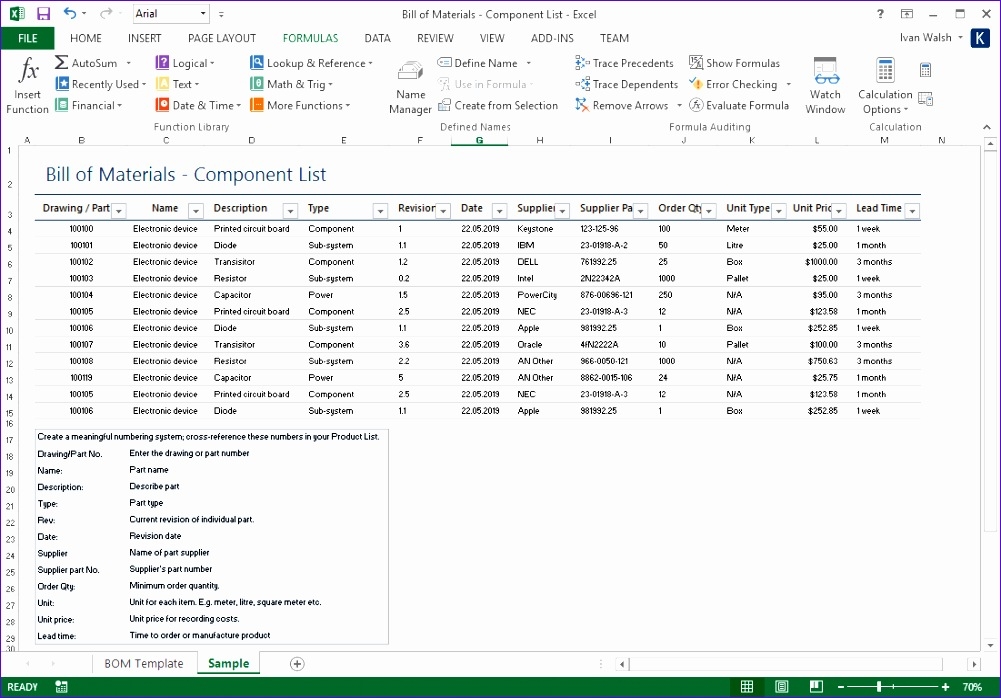
Task: Toggle Page Break Preview view
Action: click(x=815, y=687)
